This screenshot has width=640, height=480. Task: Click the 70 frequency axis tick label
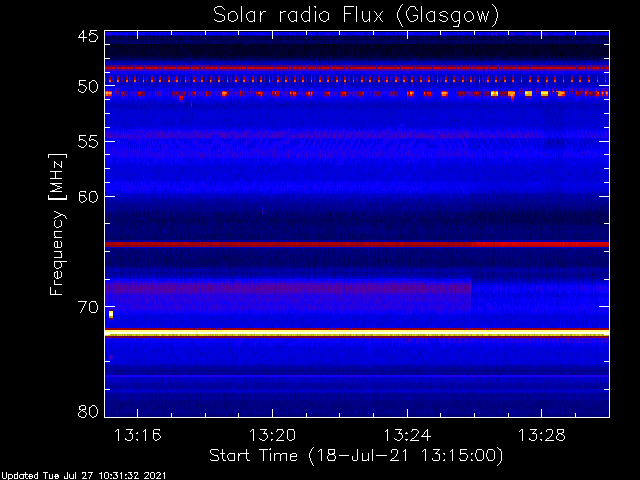pyautogui.click(x=88, y=307)
